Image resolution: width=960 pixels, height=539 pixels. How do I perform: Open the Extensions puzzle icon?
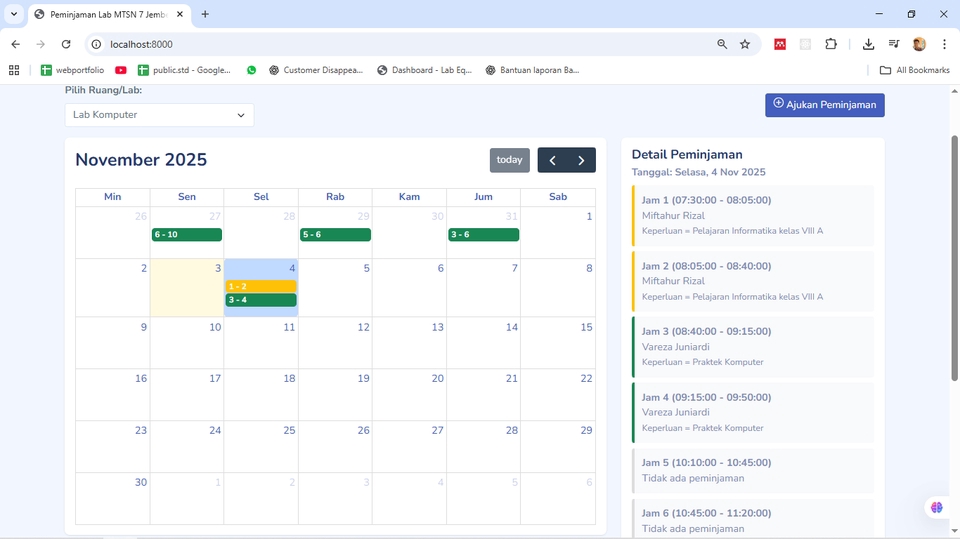(x=831, y=44)
